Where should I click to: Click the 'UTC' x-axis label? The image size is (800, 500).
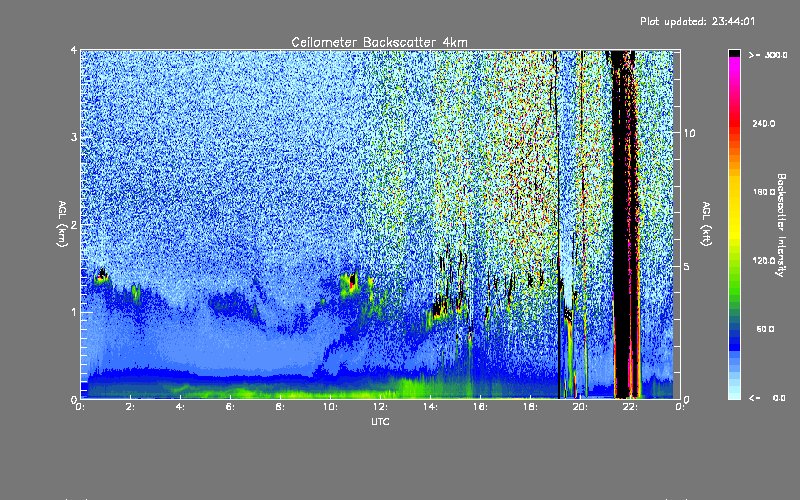coord(380,422)
